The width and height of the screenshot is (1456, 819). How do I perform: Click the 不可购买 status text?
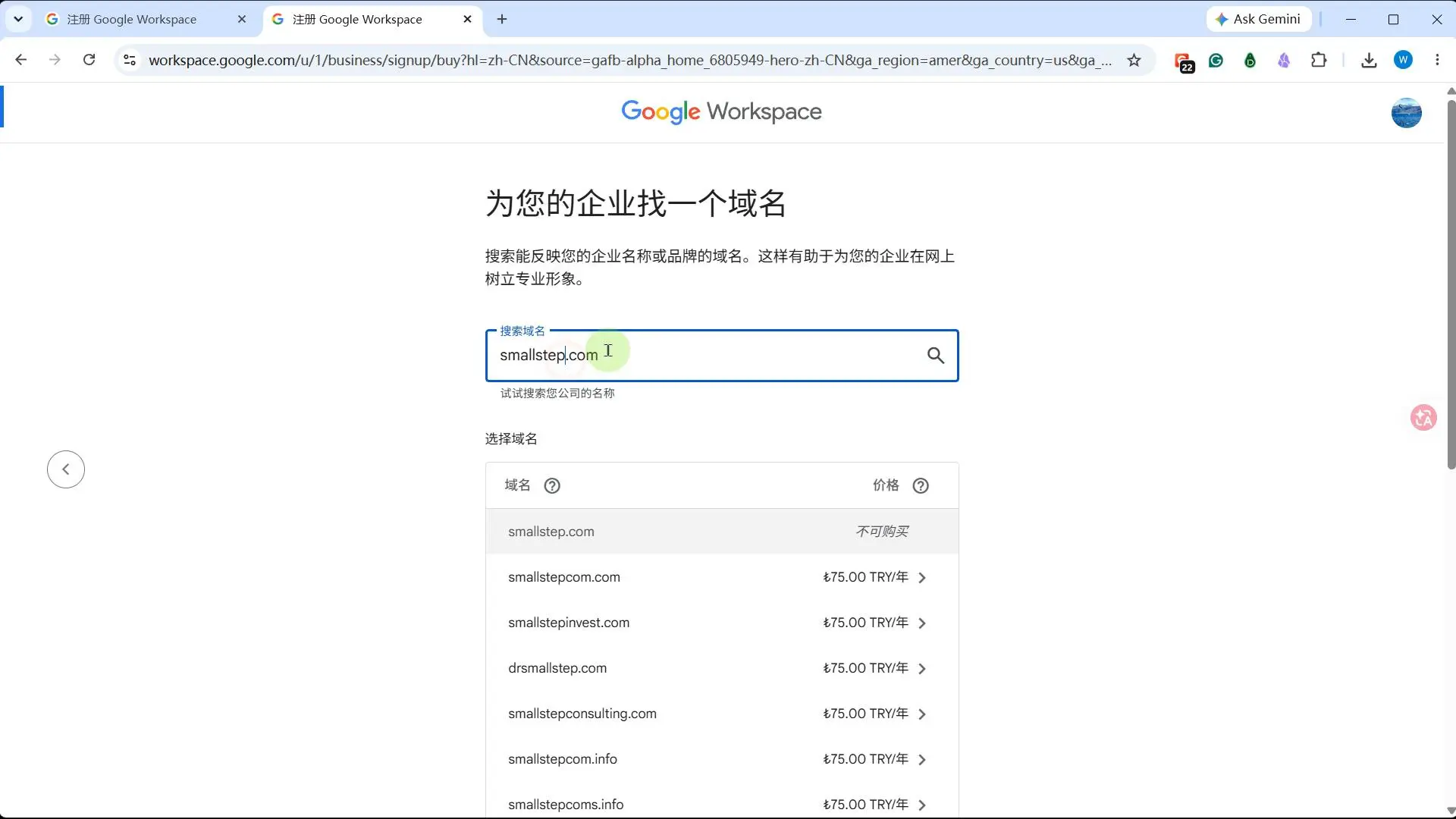point(882,532)
